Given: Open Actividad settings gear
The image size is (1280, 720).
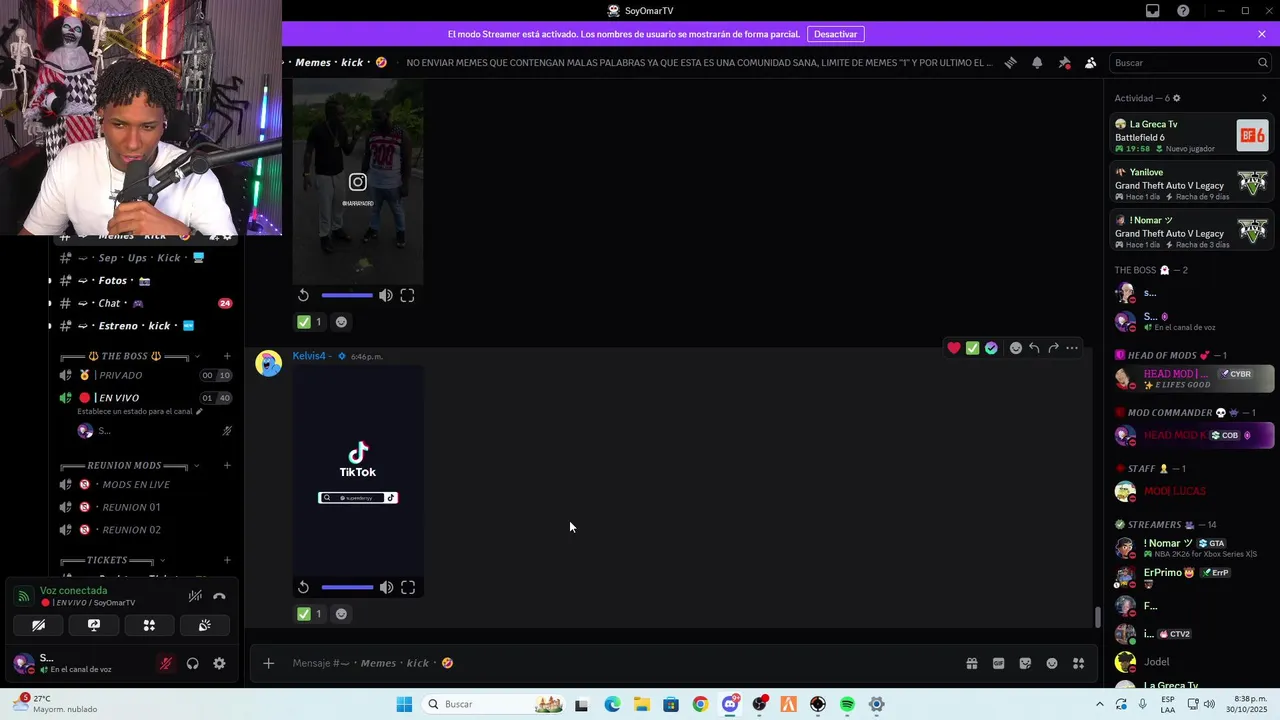Looking at the screenshot, I should [x=1176, y=98].
